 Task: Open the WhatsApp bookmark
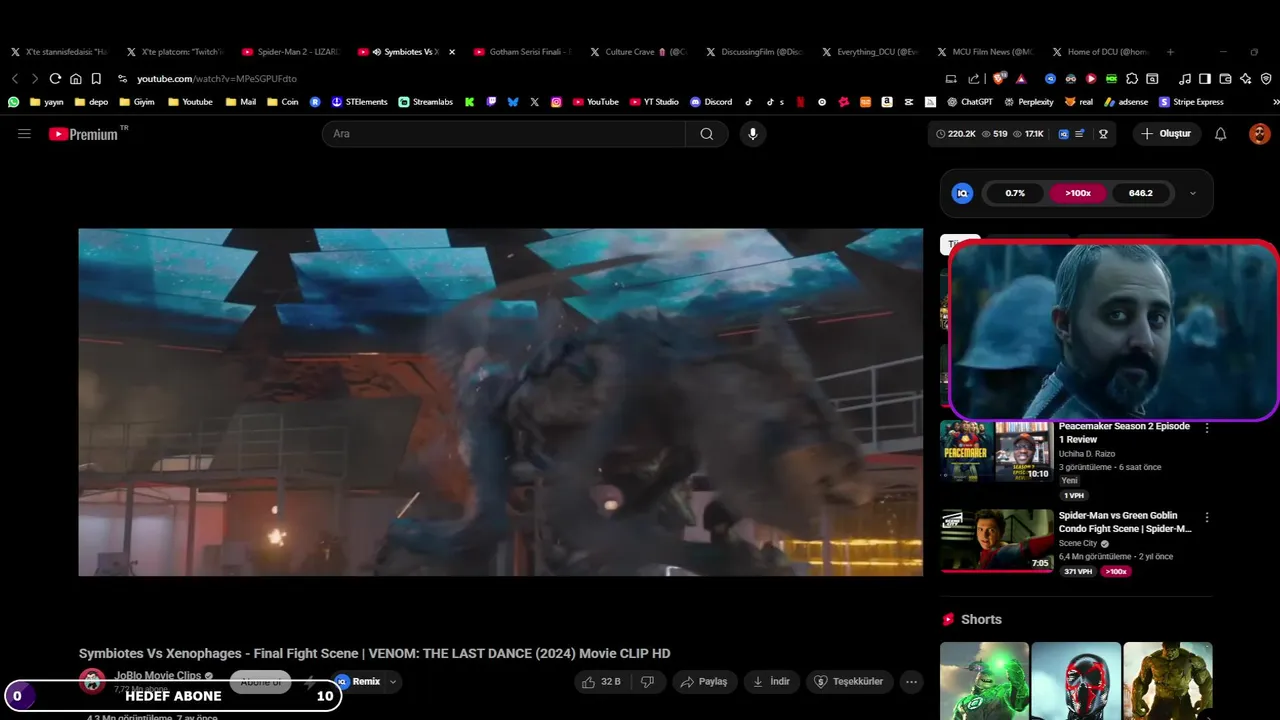13,101
